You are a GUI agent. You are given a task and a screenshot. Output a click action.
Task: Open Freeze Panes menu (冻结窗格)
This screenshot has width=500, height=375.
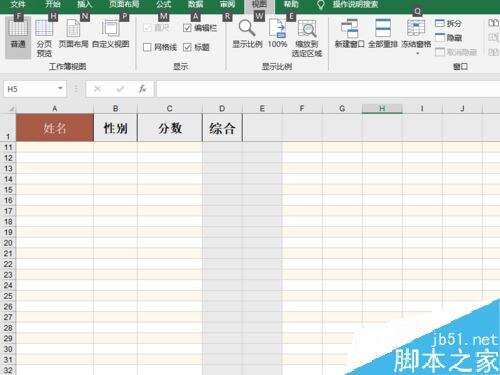[416, 37]
